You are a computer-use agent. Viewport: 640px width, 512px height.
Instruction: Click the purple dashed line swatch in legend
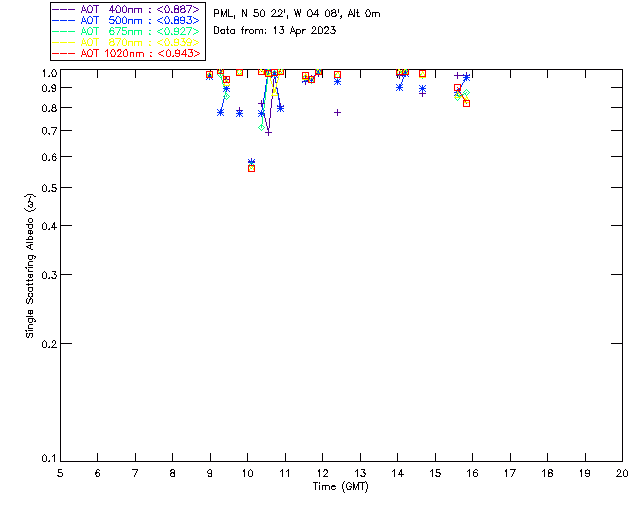[64, 9]
